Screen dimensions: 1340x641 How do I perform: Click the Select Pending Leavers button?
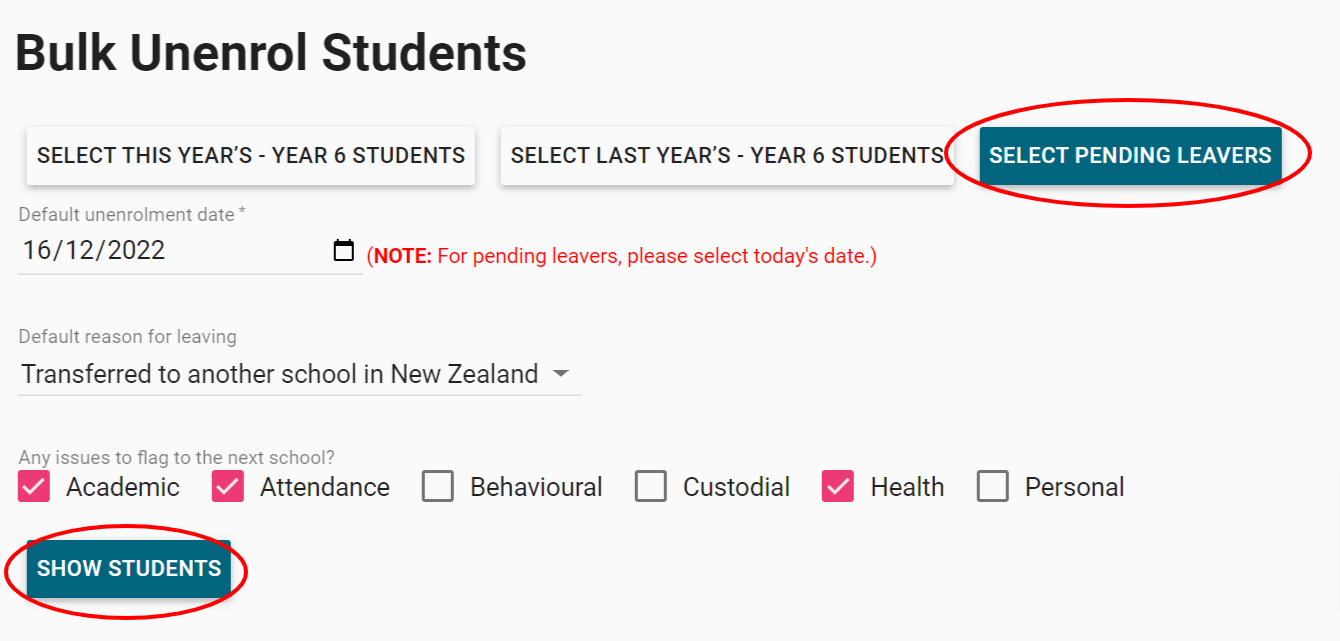1130,155
